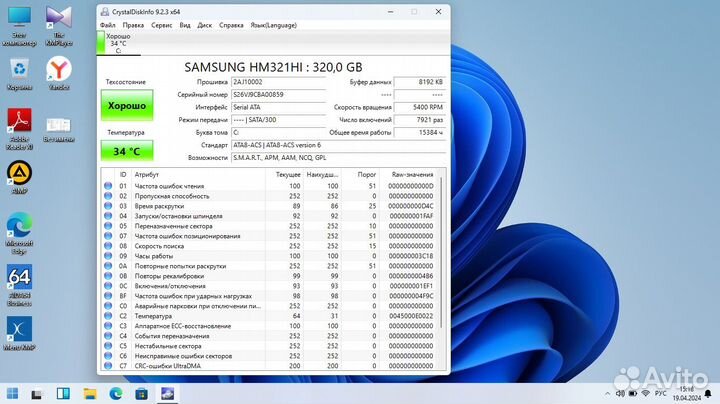Select the Повторные попытки раскрутки row
This screenshot has width=720, height=404.
click(x=269, y=266)
